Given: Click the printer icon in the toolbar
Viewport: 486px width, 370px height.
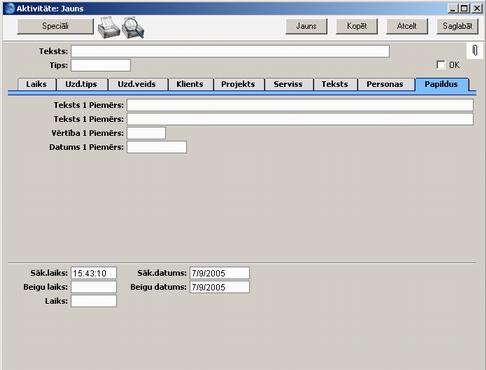Looking at the screenshot, I should 109,27.
